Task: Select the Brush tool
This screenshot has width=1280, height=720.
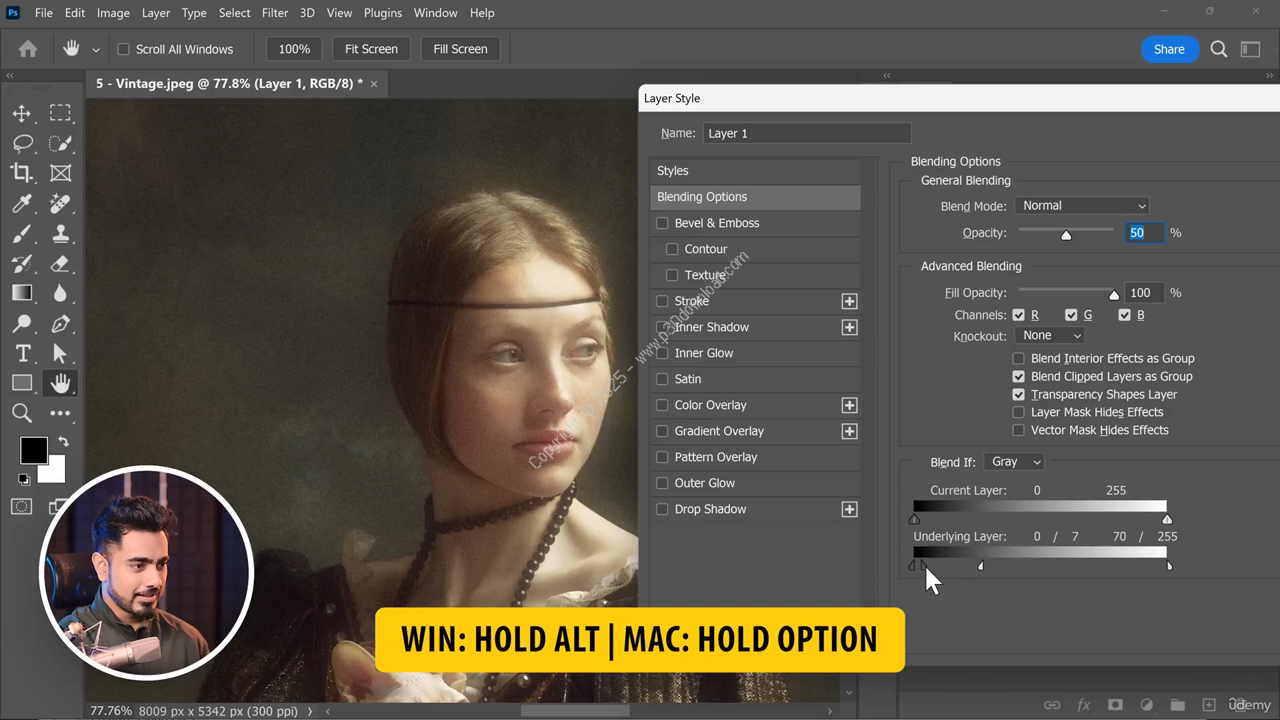Action: click(x=22, y=233)
